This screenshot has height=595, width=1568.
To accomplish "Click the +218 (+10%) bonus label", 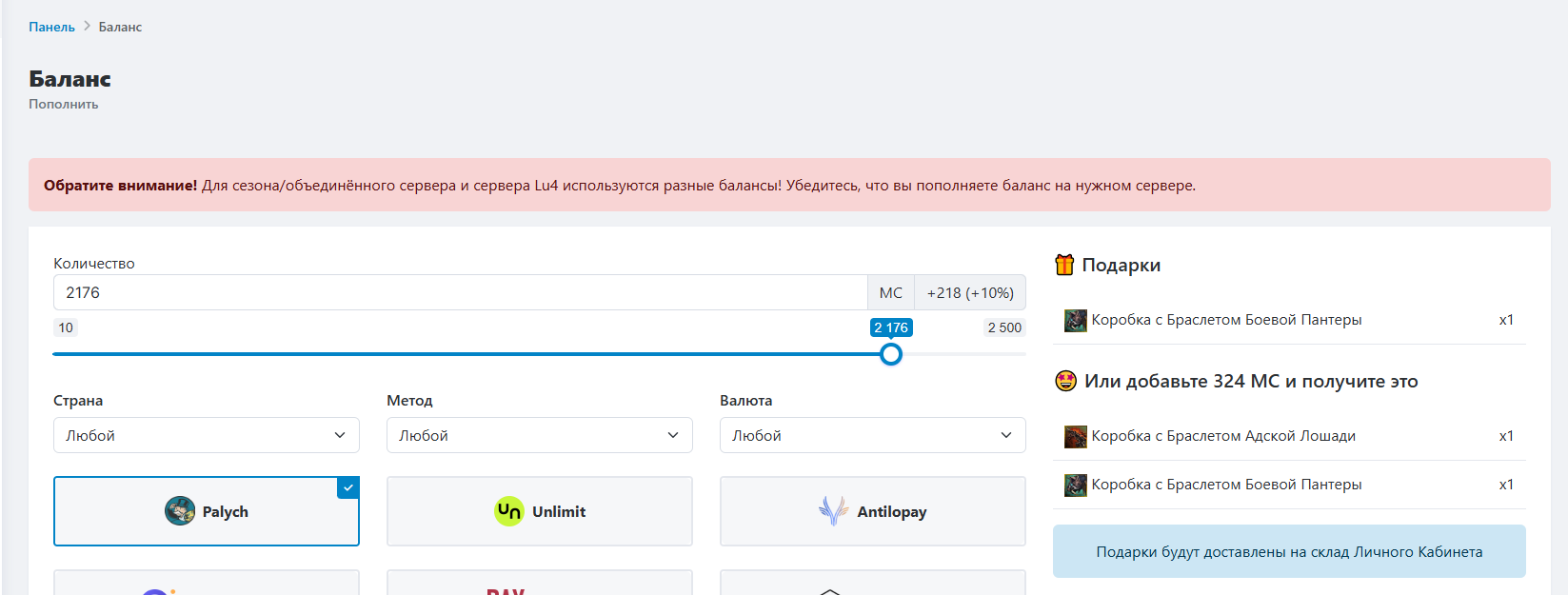I will [x=970, y=292].
